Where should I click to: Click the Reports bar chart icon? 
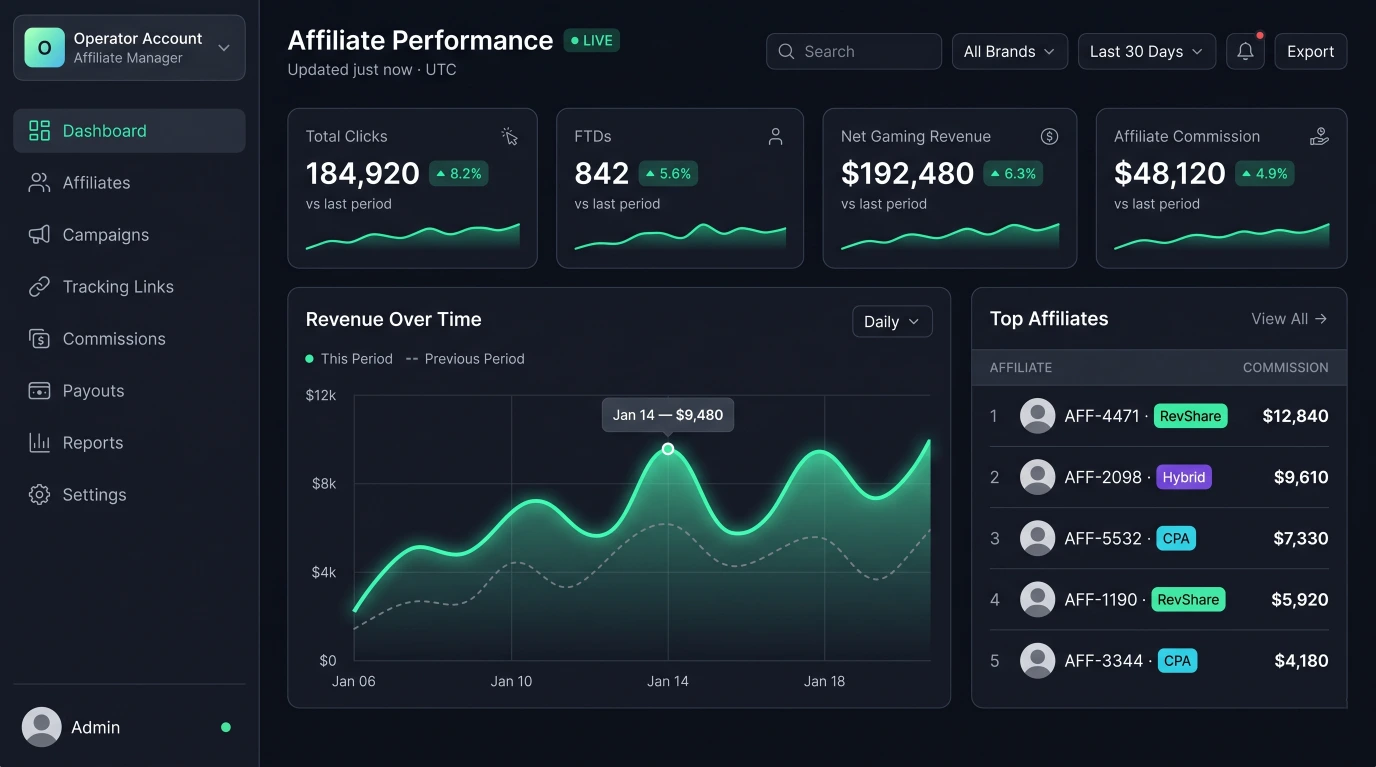tap(39, 443)
